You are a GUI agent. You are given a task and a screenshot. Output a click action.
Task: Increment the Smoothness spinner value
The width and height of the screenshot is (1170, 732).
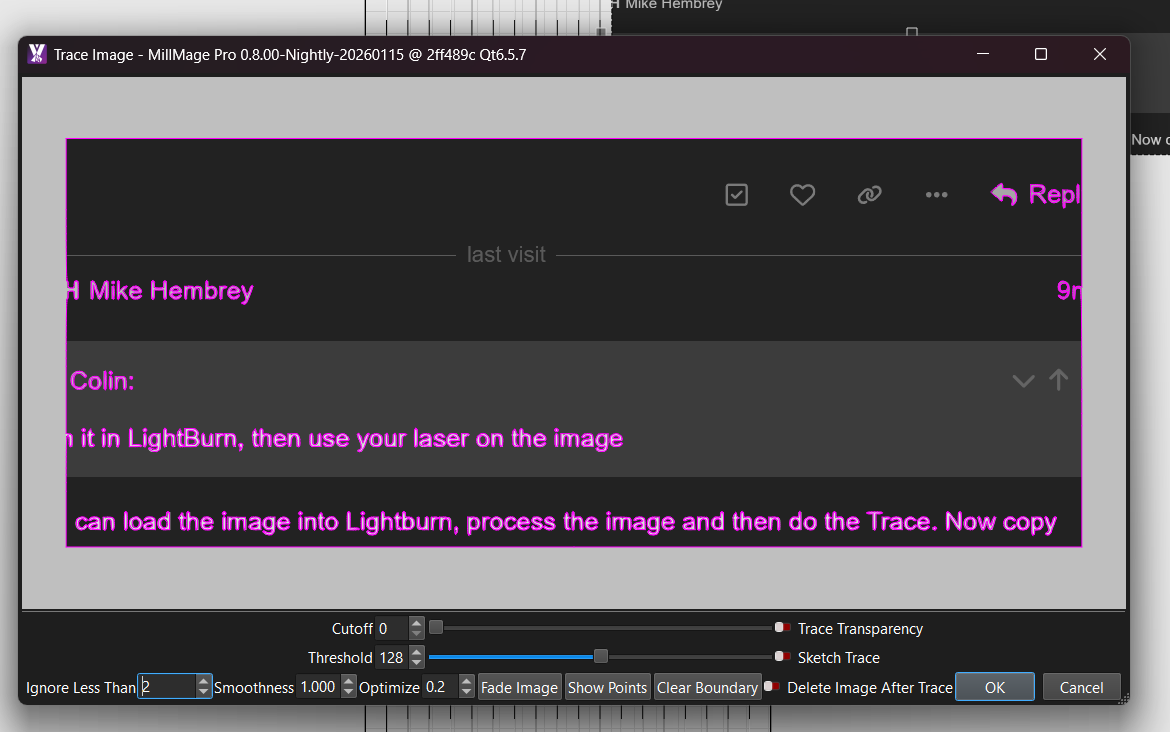tap(348, 682)
